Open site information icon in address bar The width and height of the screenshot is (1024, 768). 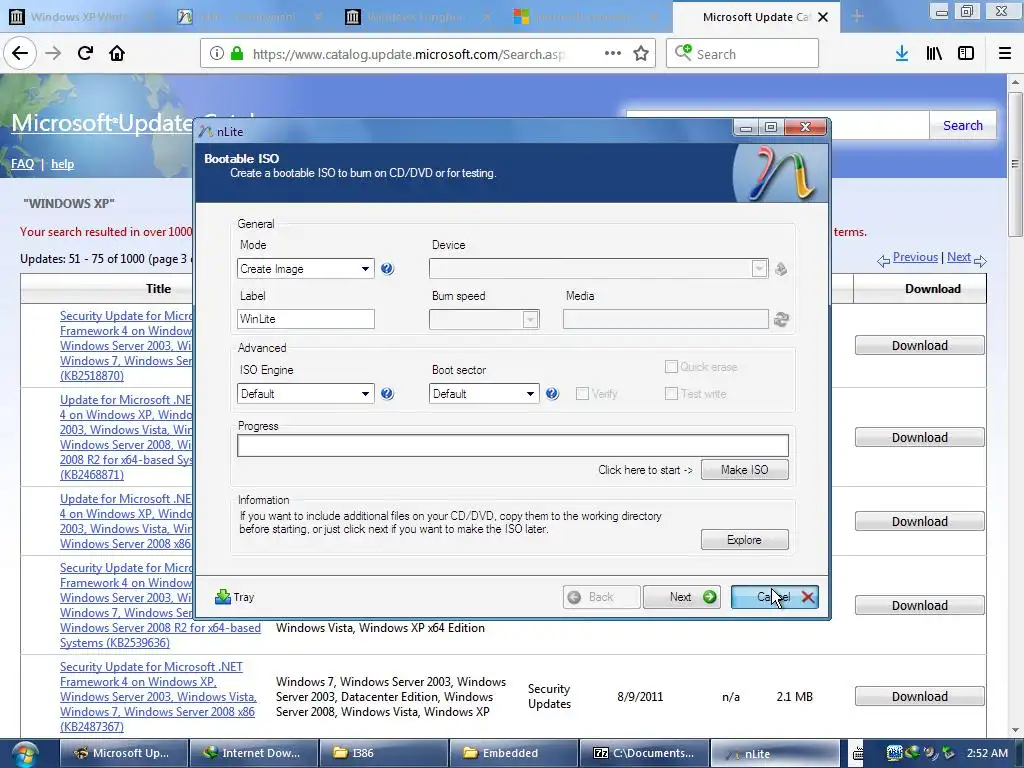pyautogui.click(x=217, y=54)
